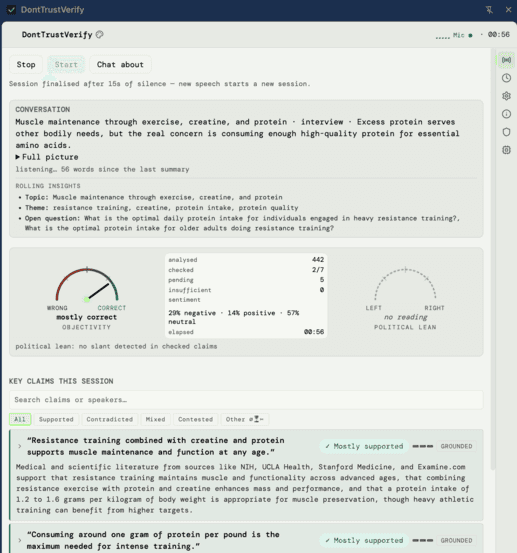The width and height of the screenshot is (517, 553).
Task: Click the 'political lean: no slant detected' note
Action: [x=116, y=346]
